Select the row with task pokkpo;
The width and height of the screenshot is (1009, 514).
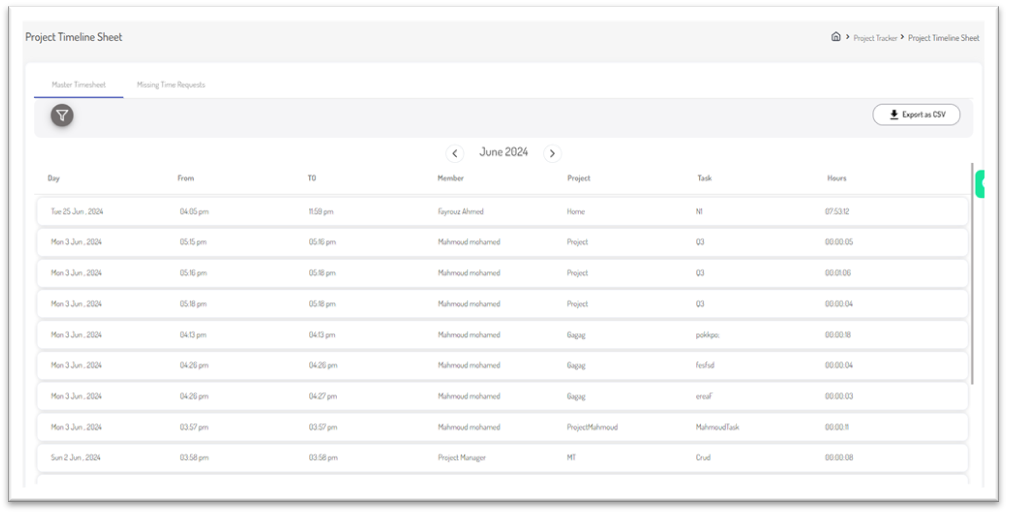500,335
